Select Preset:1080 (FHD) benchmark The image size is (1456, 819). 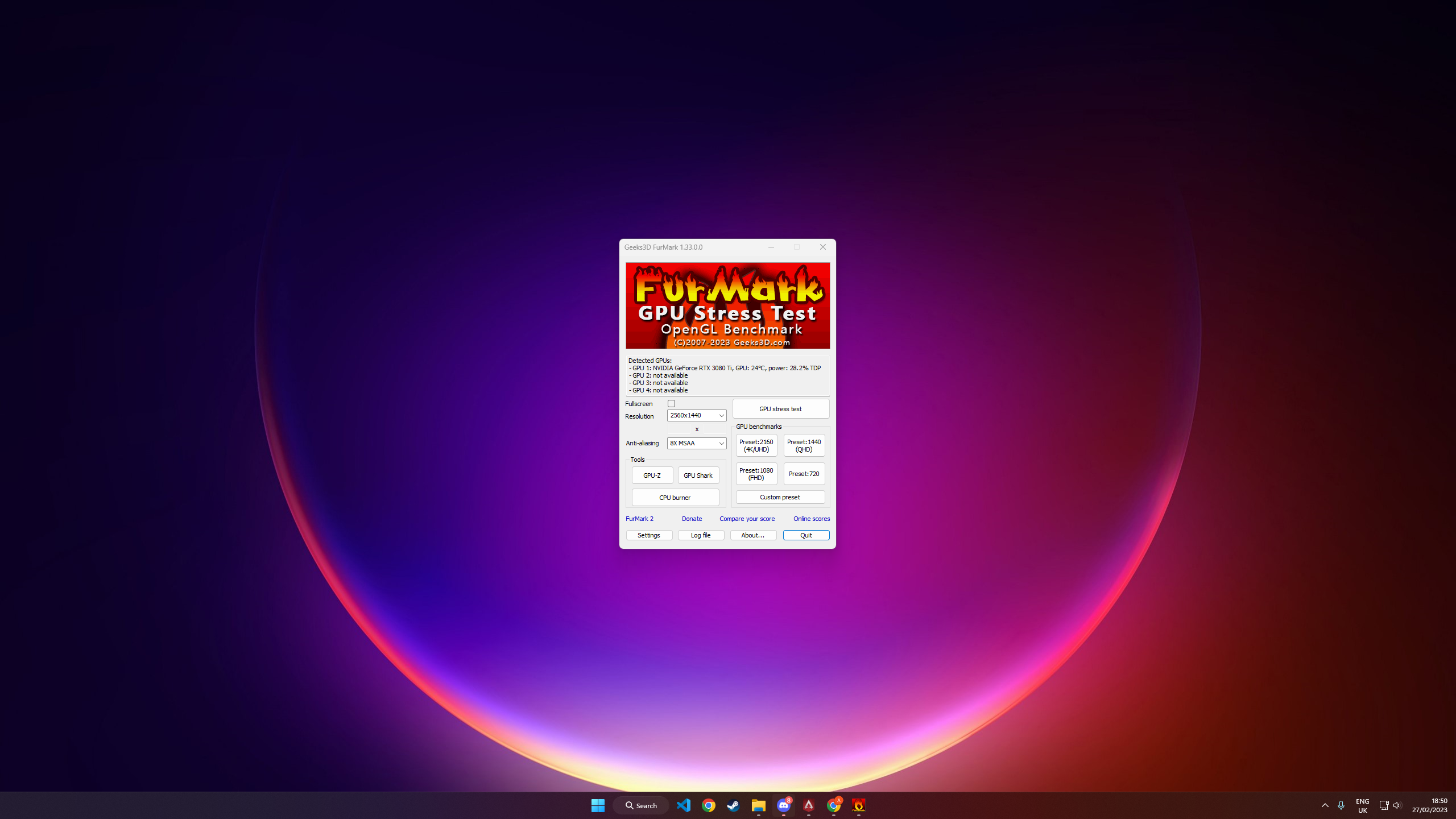click(x=756, y=473)
